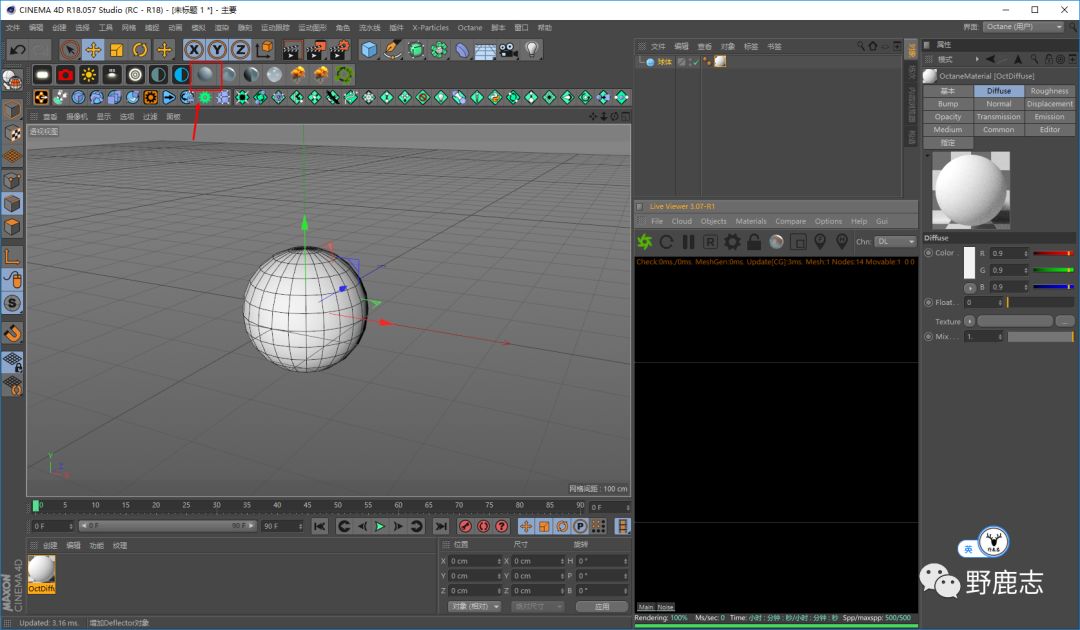
Task: Open the interface layout Octane dropdown
Action: coord(1024,27)
